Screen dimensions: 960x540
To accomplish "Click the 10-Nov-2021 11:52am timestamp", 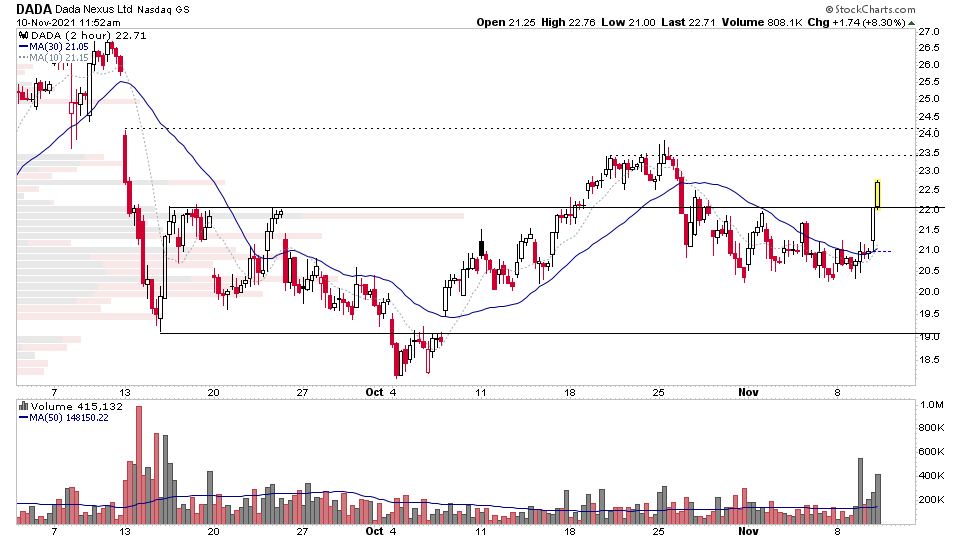I will (x=69, y=23).
